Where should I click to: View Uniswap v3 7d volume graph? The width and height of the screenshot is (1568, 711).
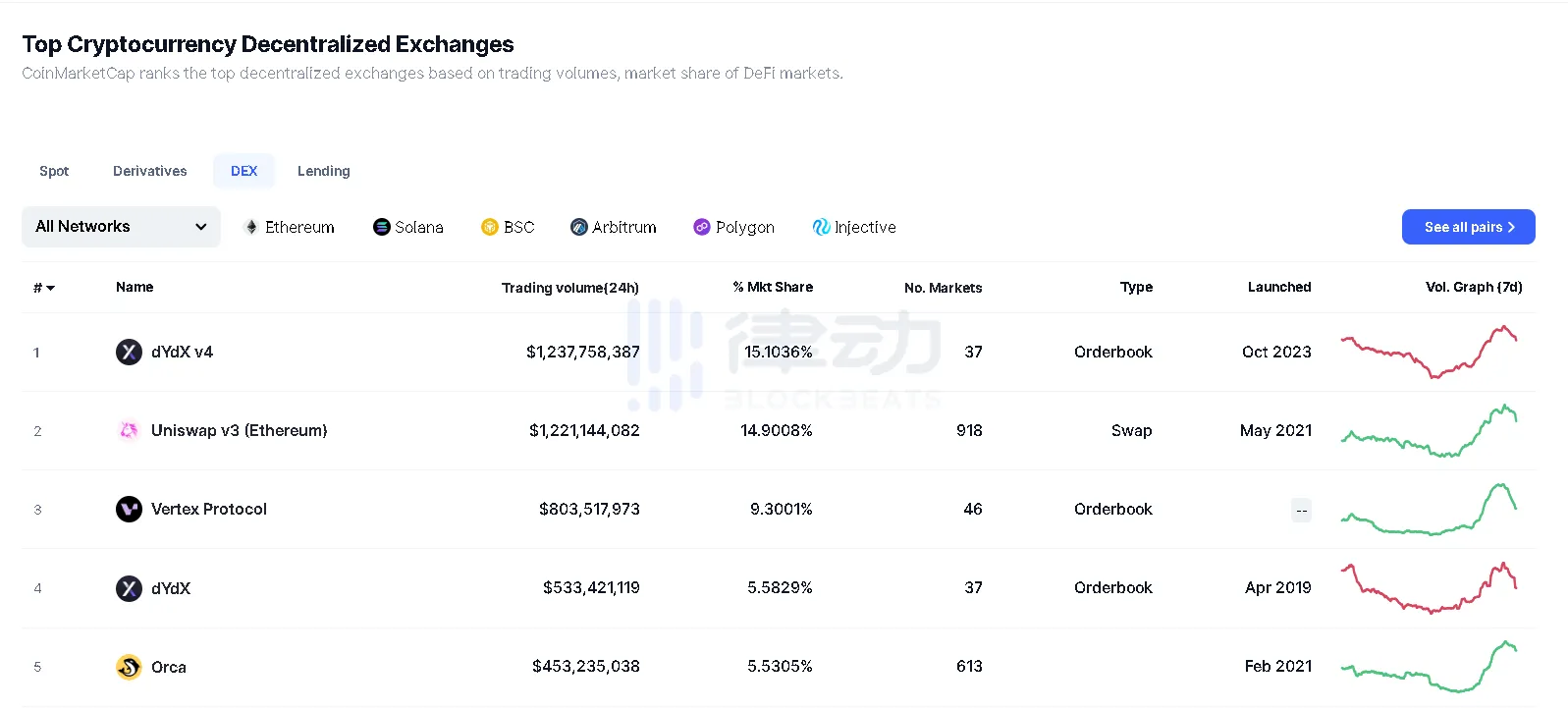[1430, 430]
